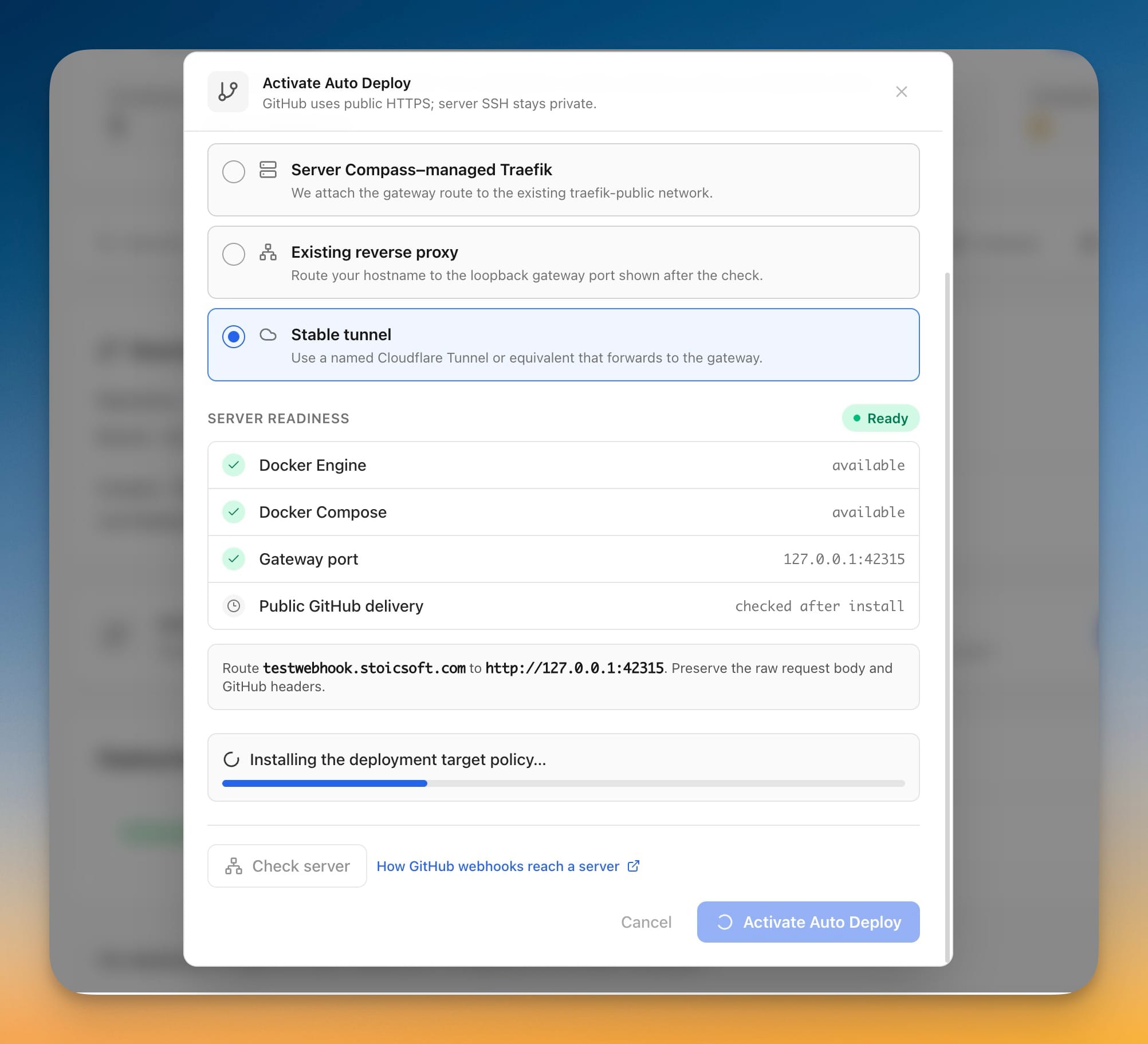Click the Docker Engine row label
Viewport: 1148px width, 1044px height.
(x=312, y=465)
